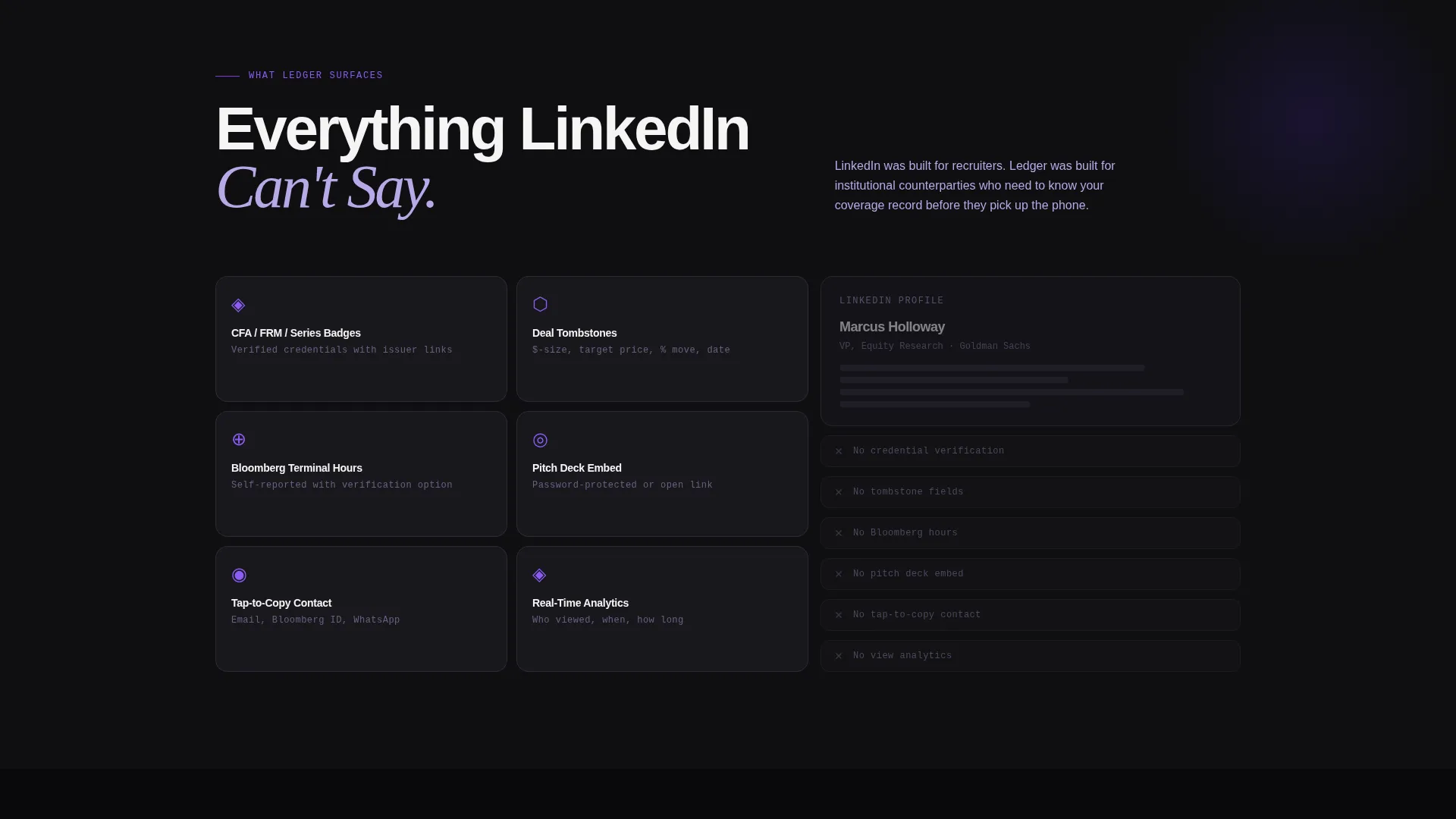Click 'Password-protected or open link' text
This screenshot has width=1456, height=819.
tap(623, 485)
